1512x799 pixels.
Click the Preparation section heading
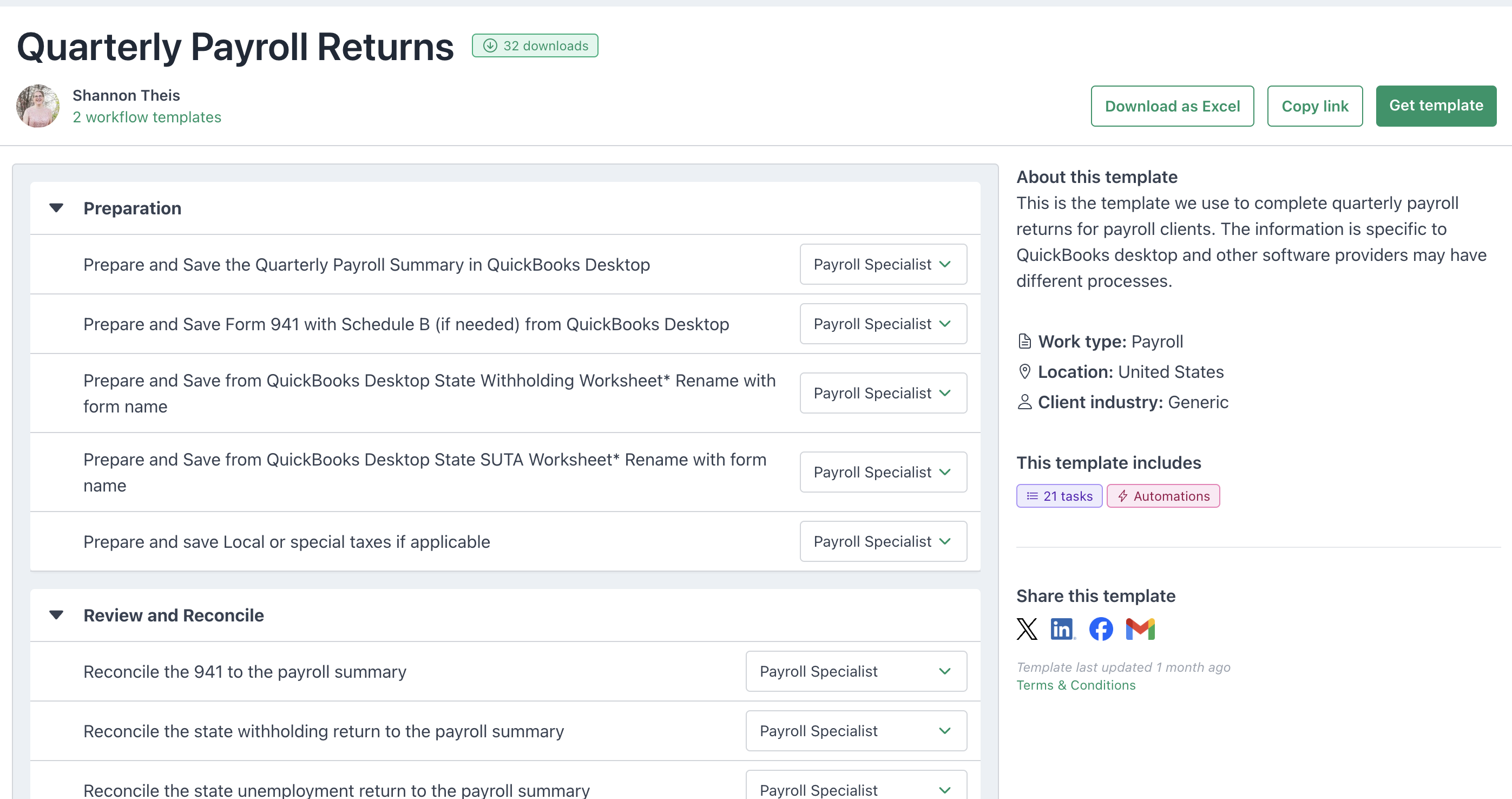click(132, 208)
